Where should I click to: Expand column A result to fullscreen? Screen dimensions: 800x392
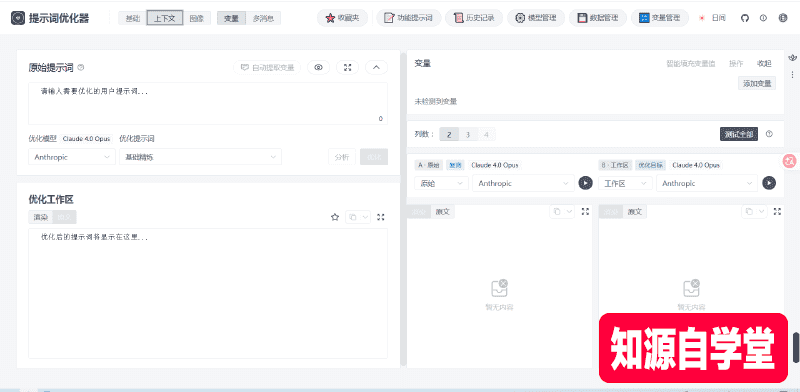pyautogui.click(x=585, y=211)
